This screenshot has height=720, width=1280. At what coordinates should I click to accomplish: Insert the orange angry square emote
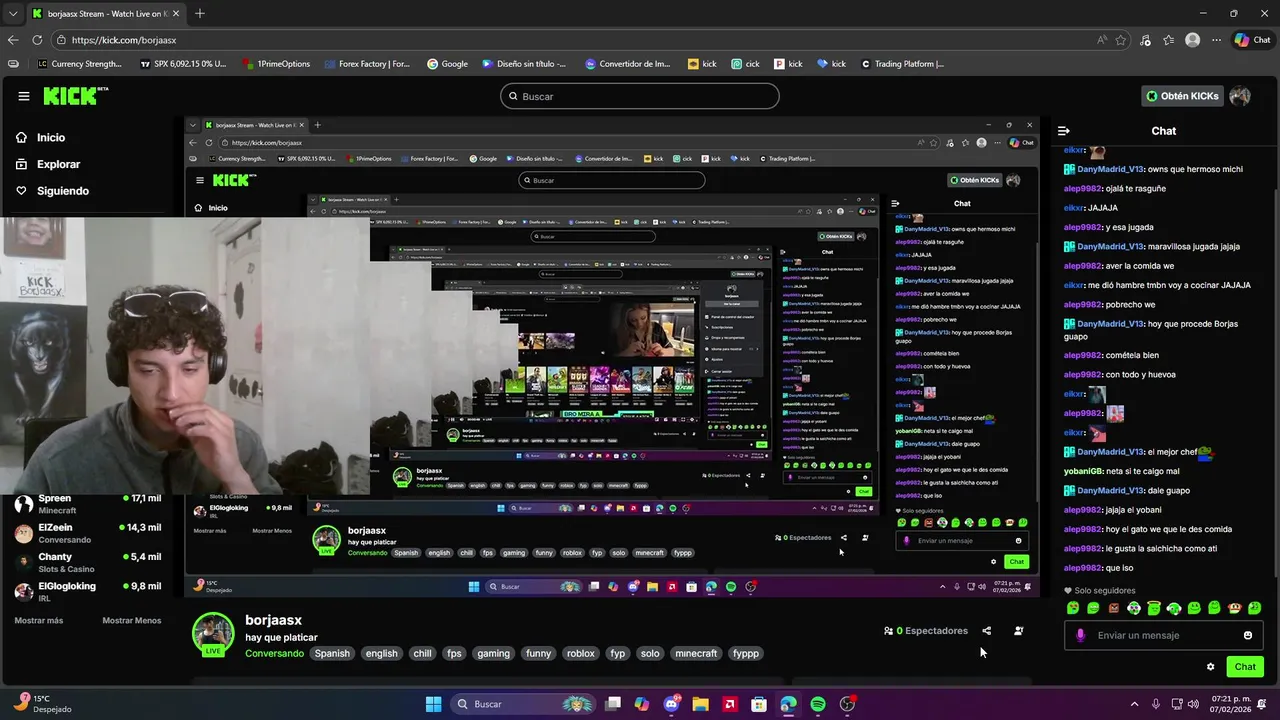coord(1114,608)
